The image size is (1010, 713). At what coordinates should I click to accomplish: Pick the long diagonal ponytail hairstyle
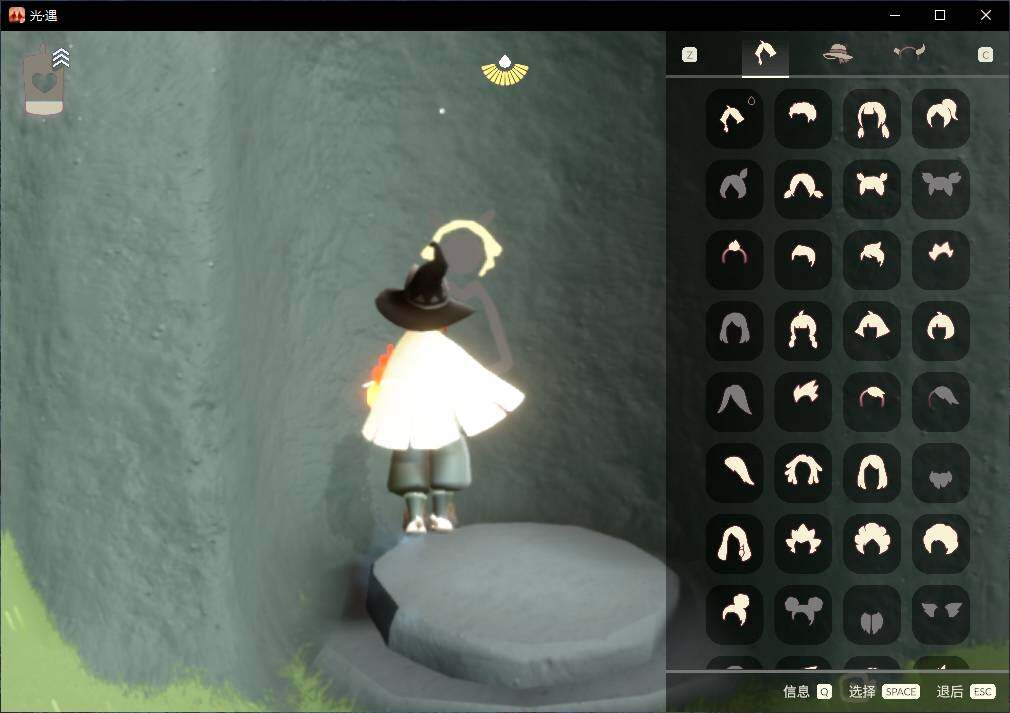pos(734,473)
